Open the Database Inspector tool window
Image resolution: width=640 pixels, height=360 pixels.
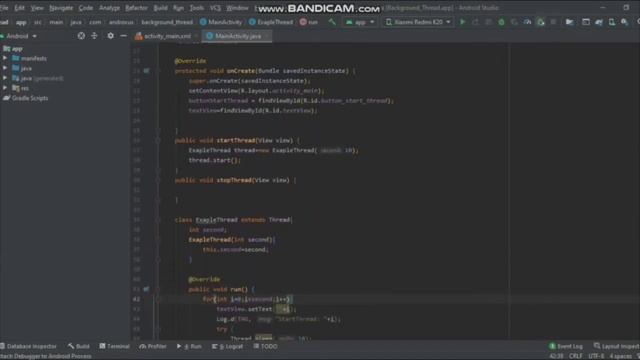[x=29, y=346]
